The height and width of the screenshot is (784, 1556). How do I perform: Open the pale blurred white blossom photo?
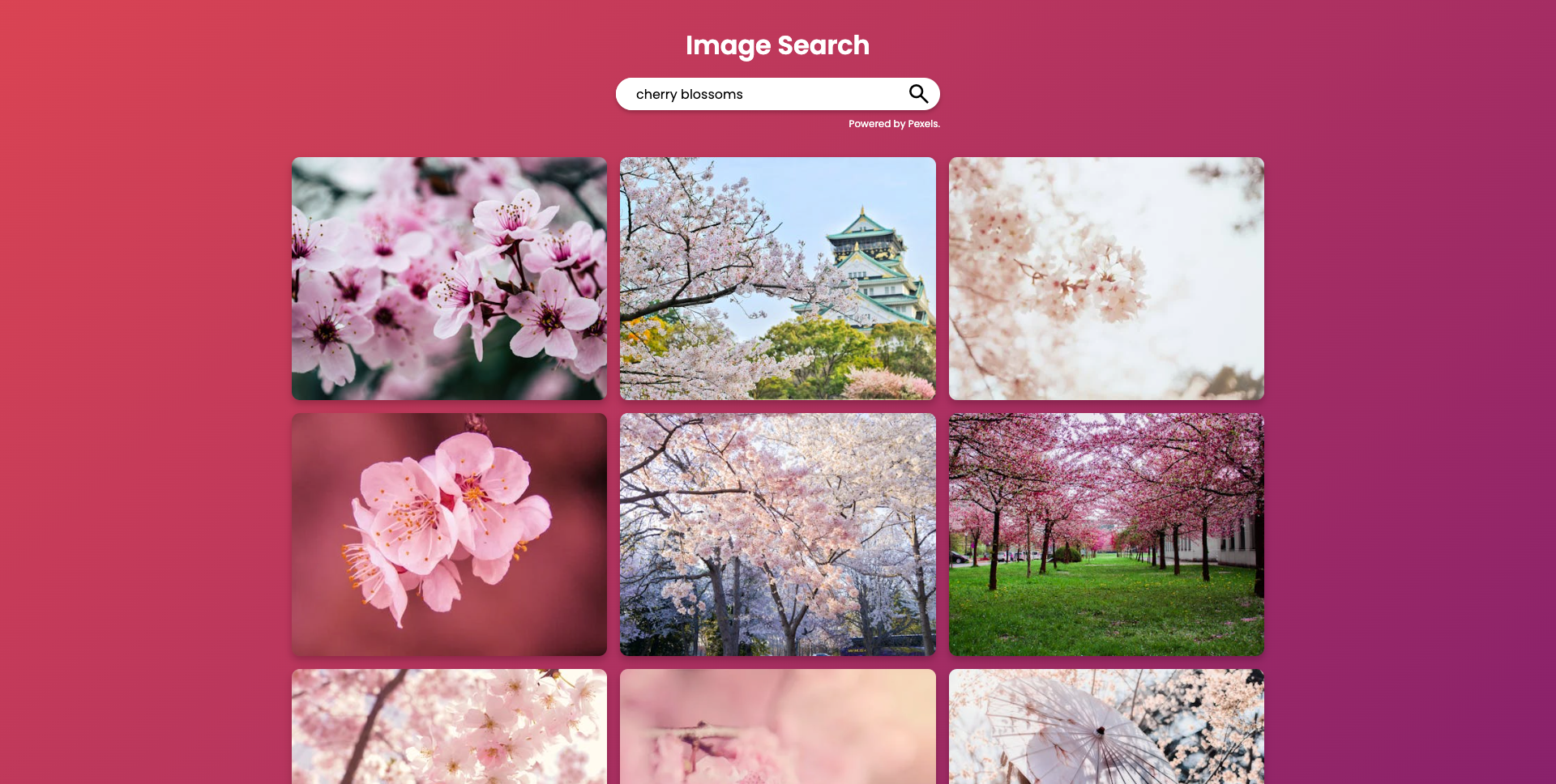tap(1106, 279)
